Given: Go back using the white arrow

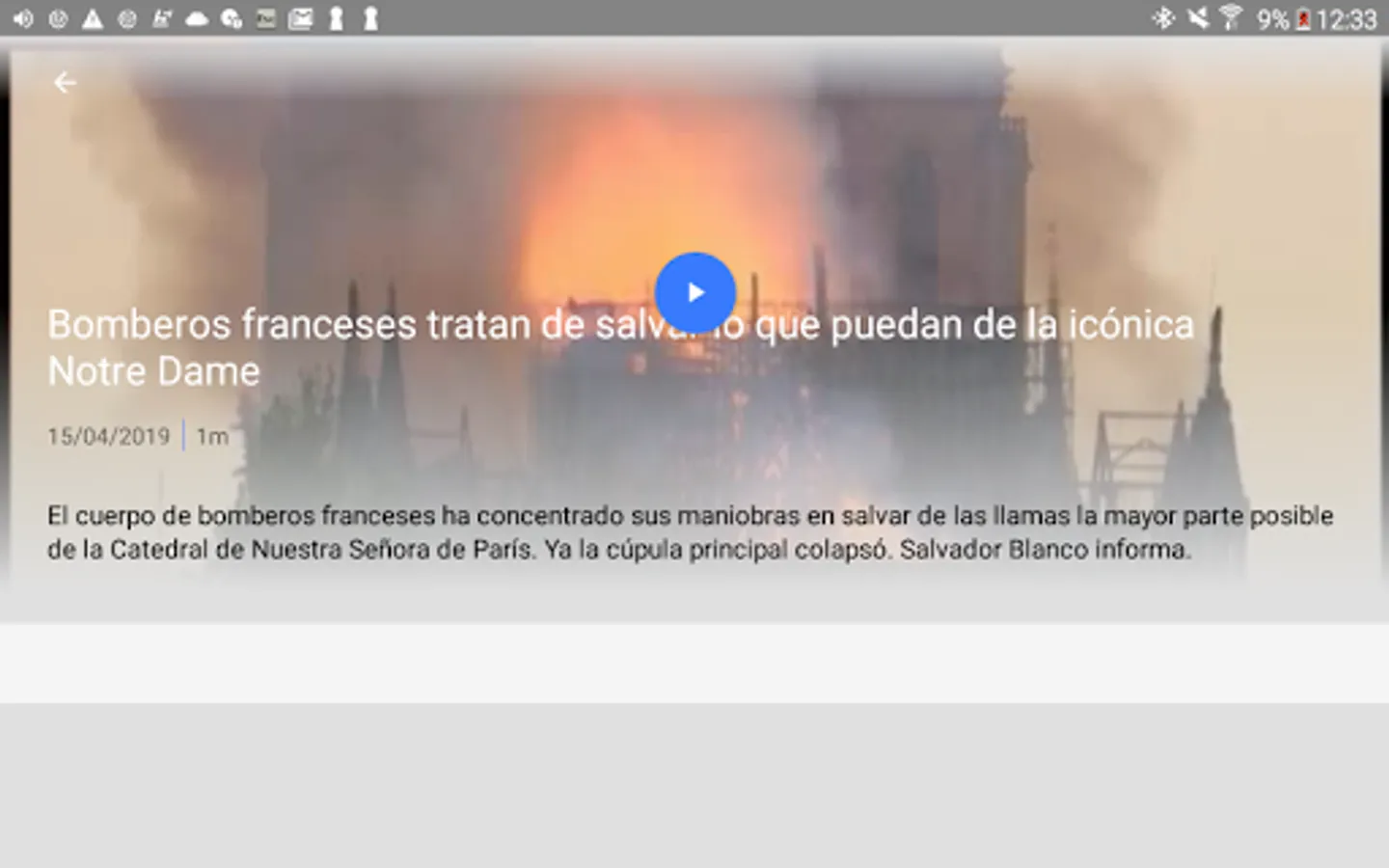Looking at the screenshot, I should [x=65, y=83].
